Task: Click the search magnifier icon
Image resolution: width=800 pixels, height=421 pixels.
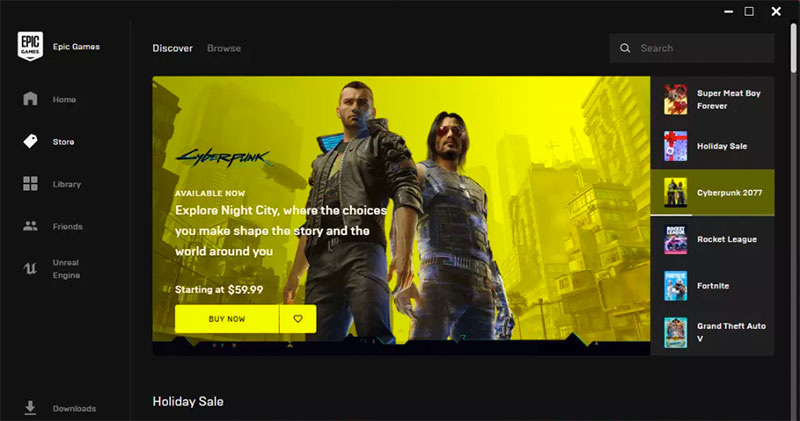Action: pyautogui.click(x=625, y=48)
